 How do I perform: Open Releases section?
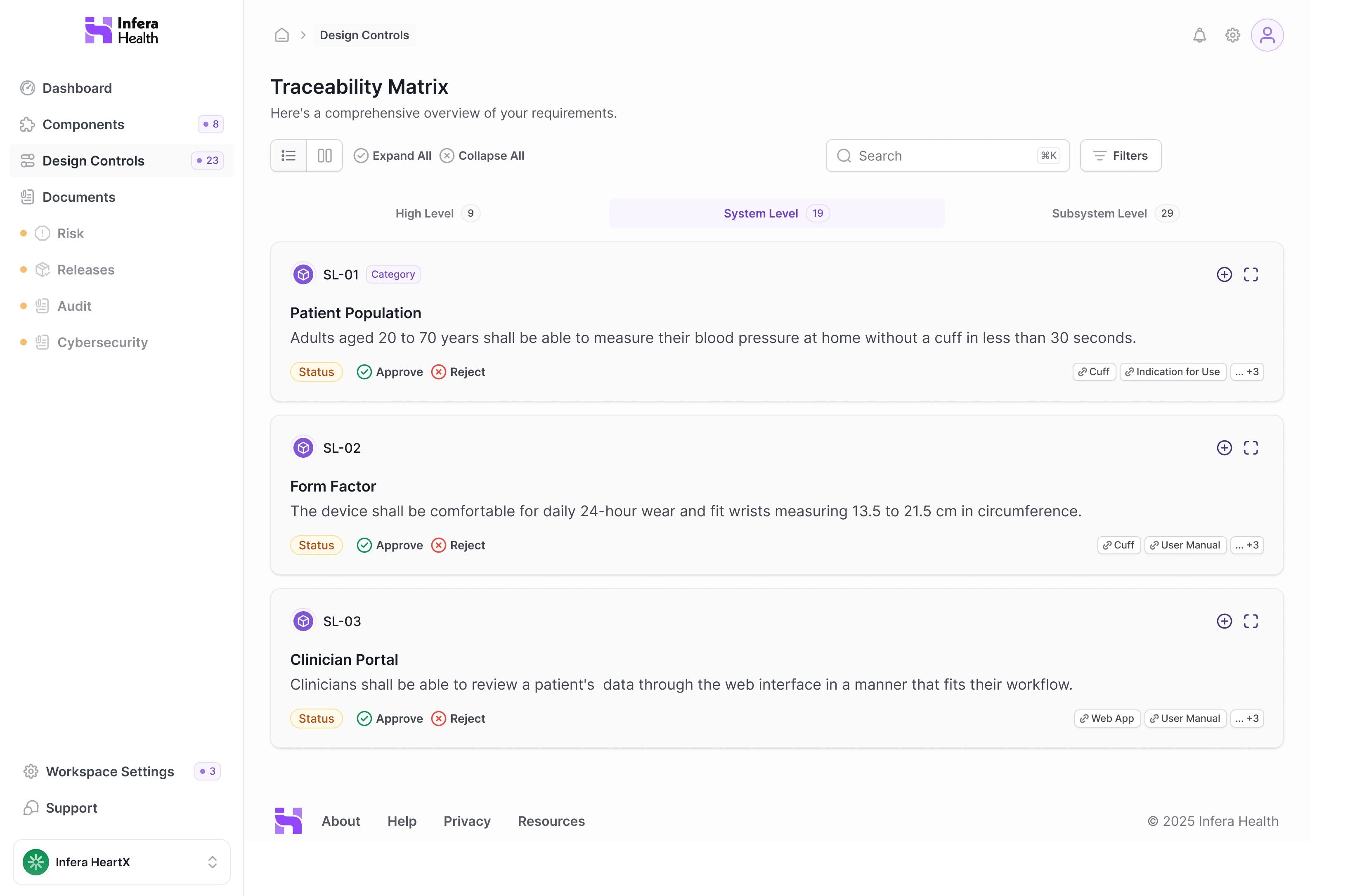(x=121, y=269)
